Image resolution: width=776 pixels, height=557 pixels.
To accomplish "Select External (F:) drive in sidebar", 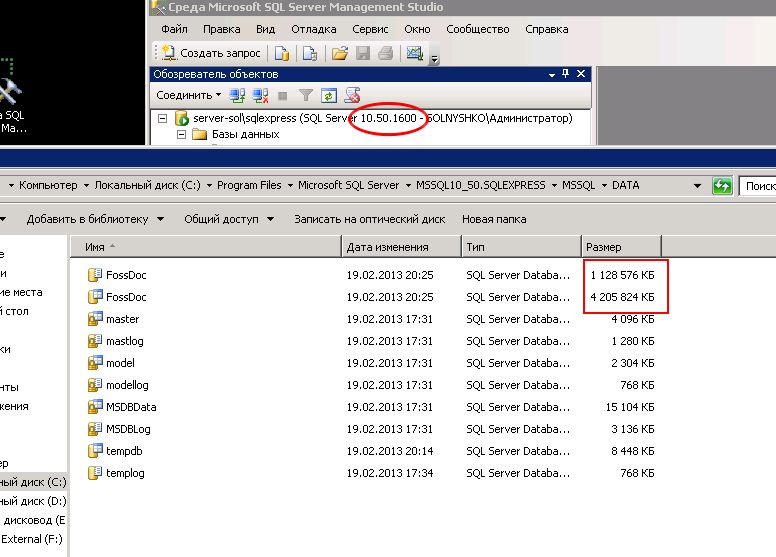I will pyautogui.click(x=32, y=539).
